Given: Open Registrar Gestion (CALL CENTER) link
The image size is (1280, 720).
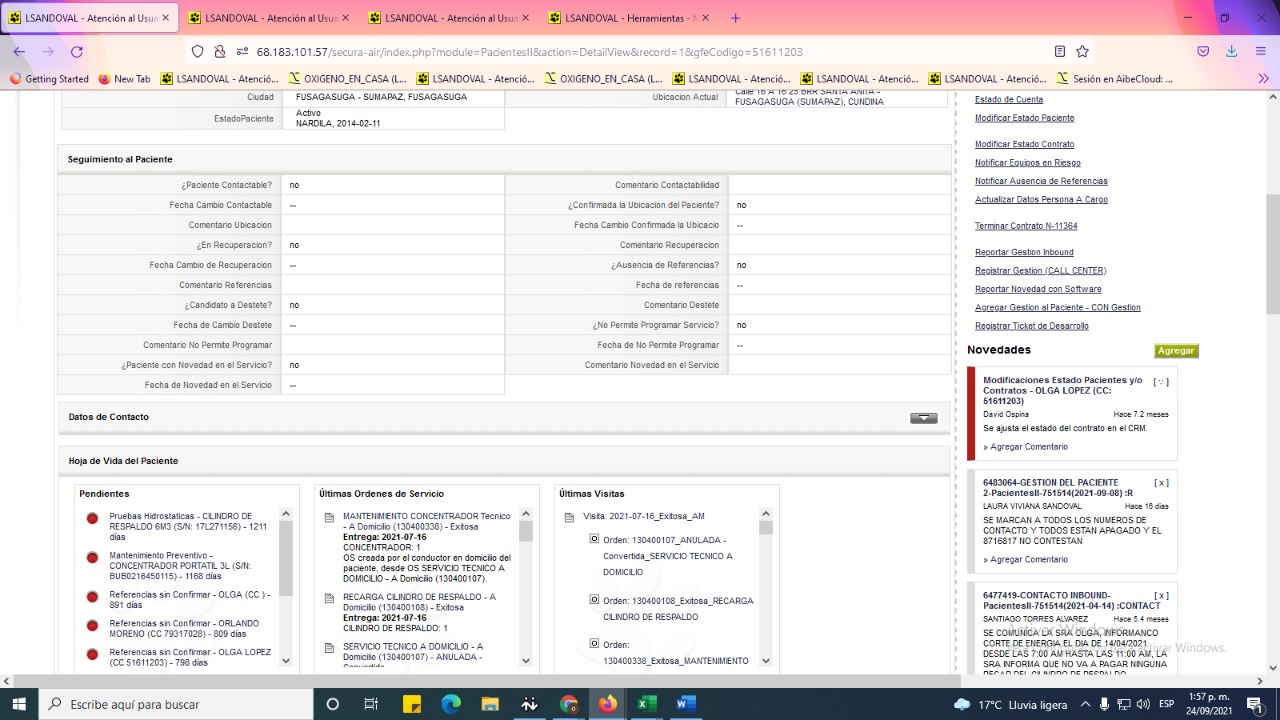Looking at the screenshot, I should [1040, 271].
